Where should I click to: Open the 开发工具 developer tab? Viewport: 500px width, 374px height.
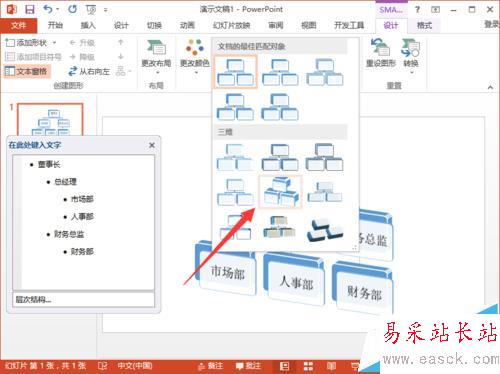(x=349, y=25)
